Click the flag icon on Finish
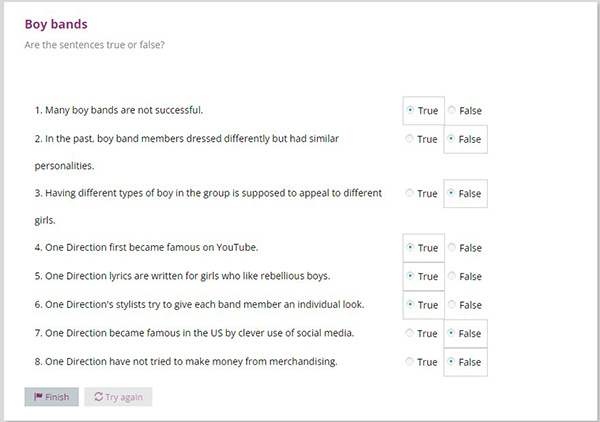 pyautogui.click(x=38, y=397)
